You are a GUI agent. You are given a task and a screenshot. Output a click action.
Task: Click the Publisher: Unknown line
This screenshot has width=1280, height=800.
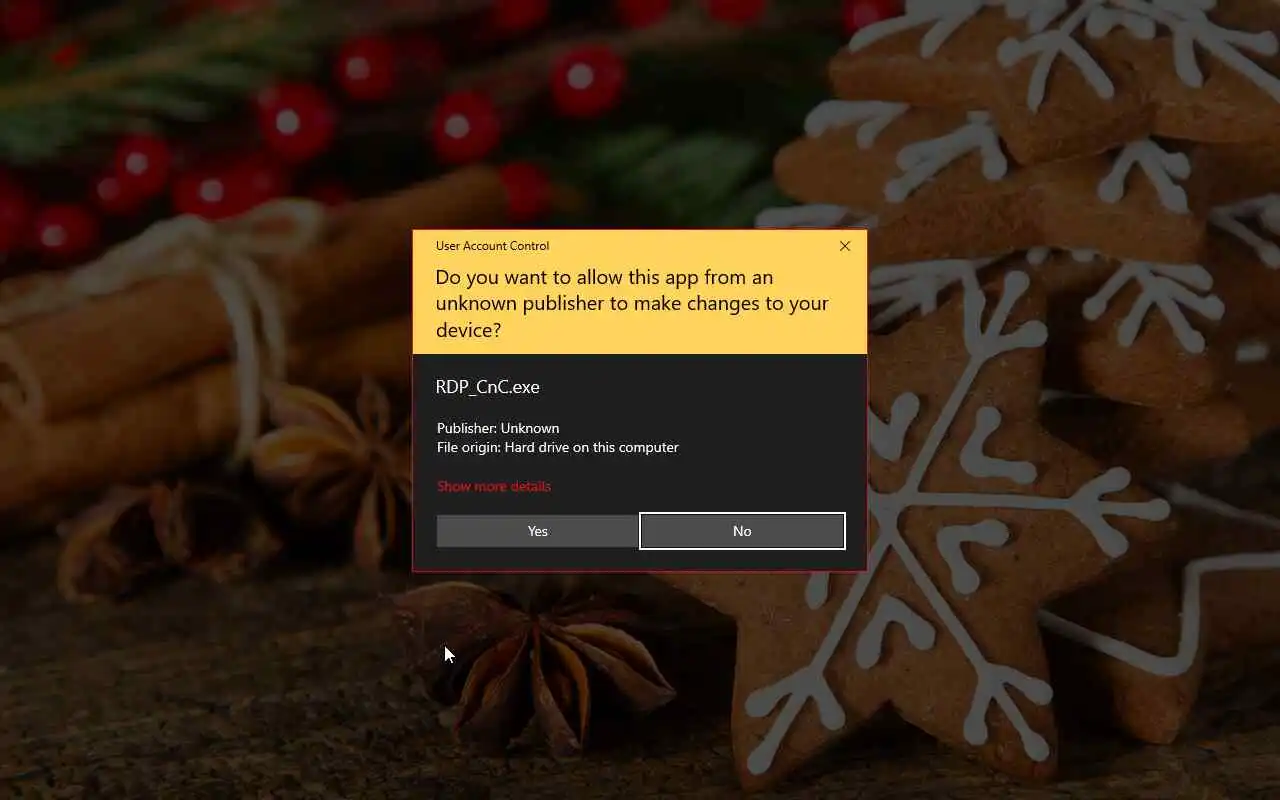498,428
